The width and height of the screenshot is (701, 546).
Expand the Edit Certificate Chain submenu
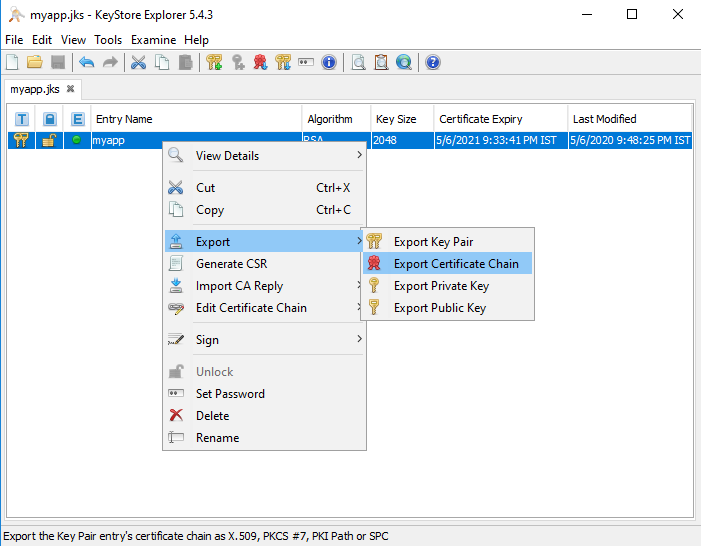pos(265,308)
